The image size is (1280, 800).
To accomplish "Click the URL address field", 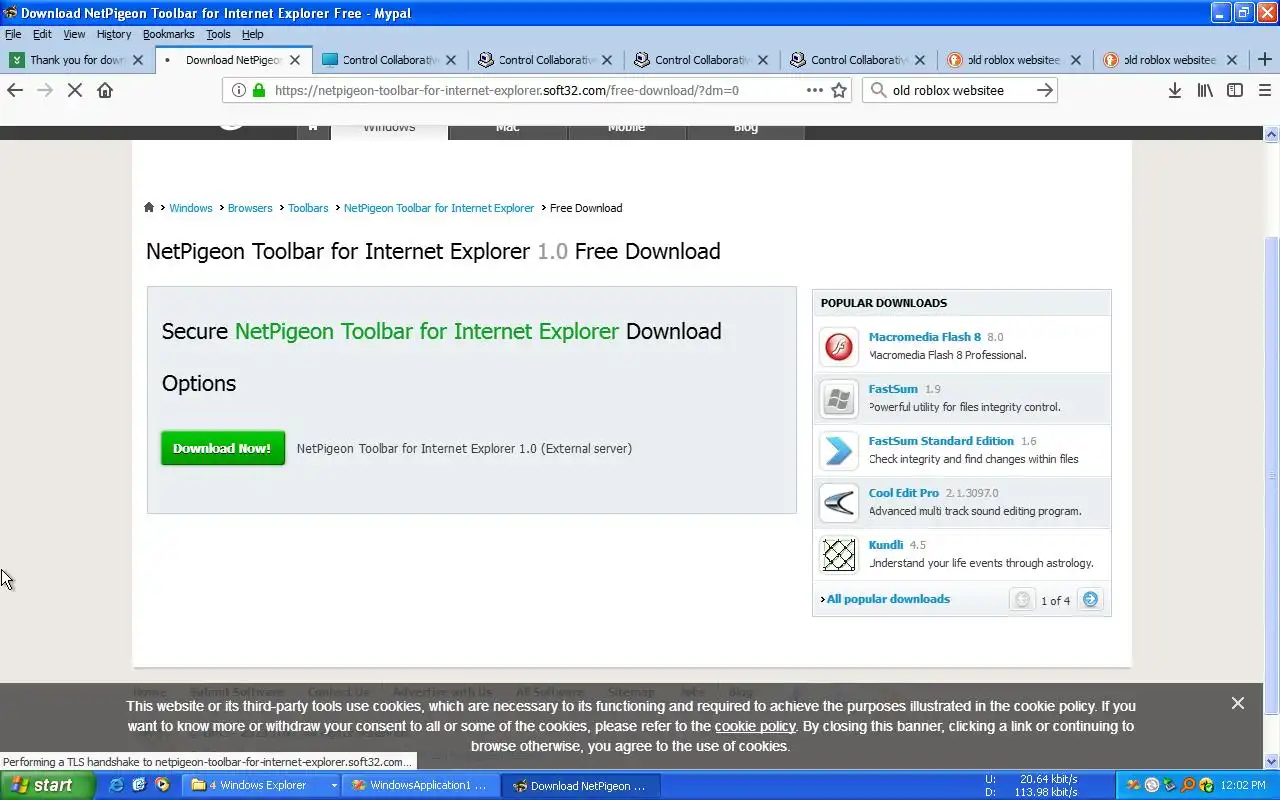I will (x=535, y=90).
